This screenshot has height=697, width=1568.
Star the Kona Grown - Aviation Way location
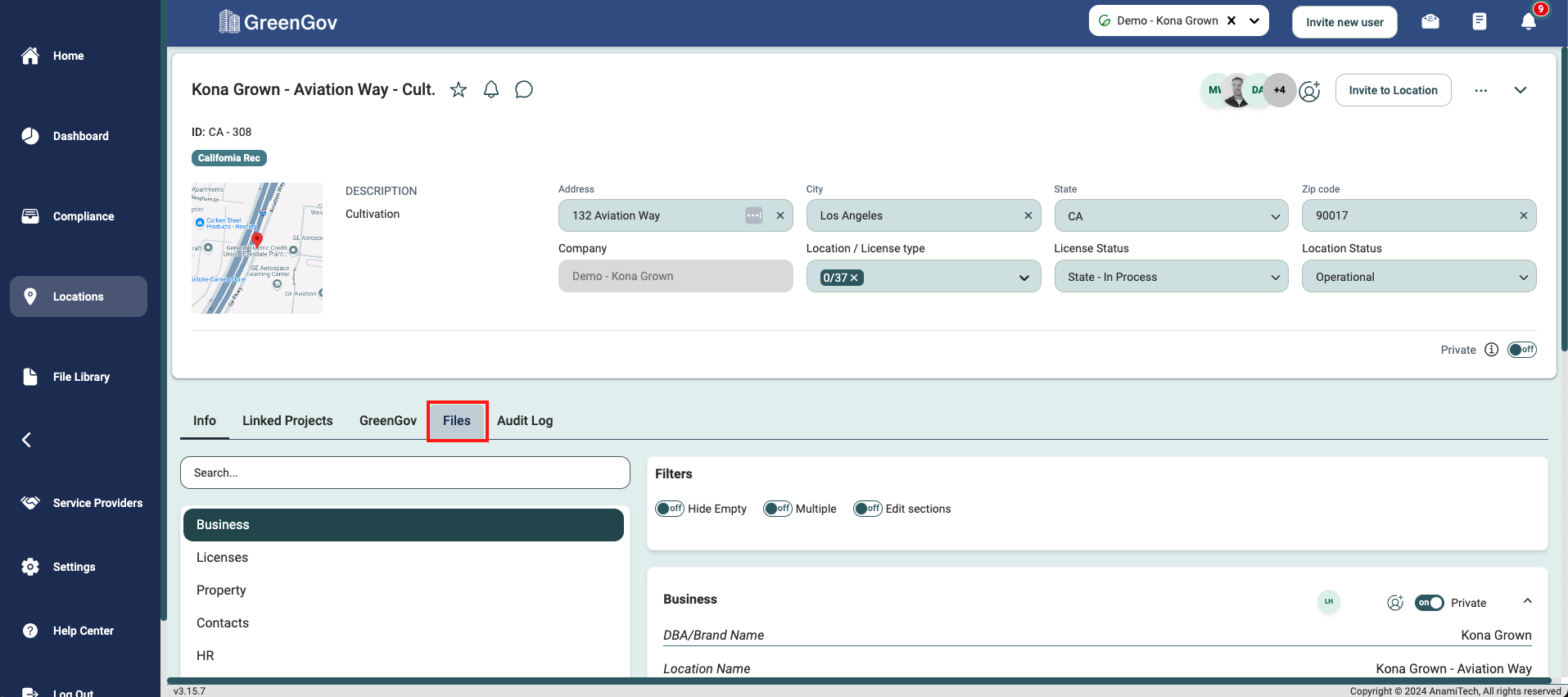[459, 89]
